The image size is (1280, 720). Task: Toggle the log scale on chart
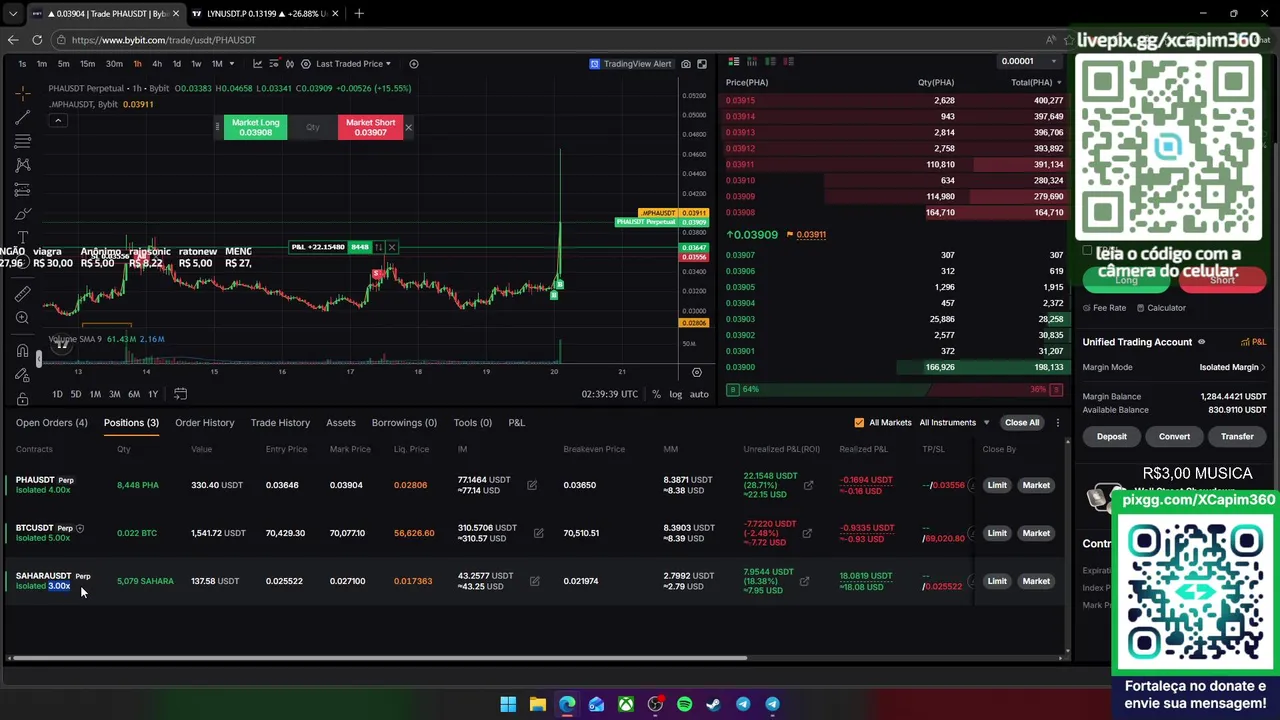click(x=676, y=394)
